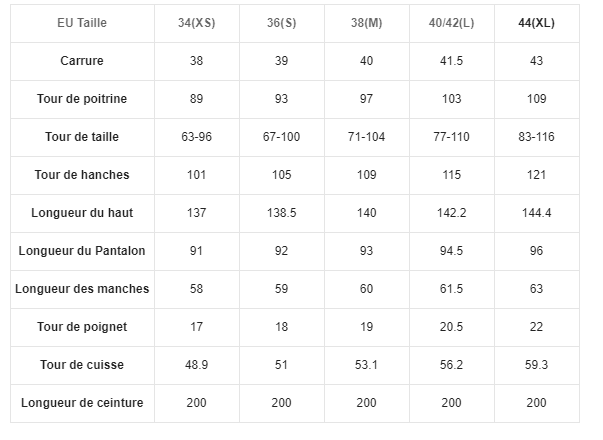603x440 pixels.
Task: Select the 138.5 top length cell
Action: (282, 213)
